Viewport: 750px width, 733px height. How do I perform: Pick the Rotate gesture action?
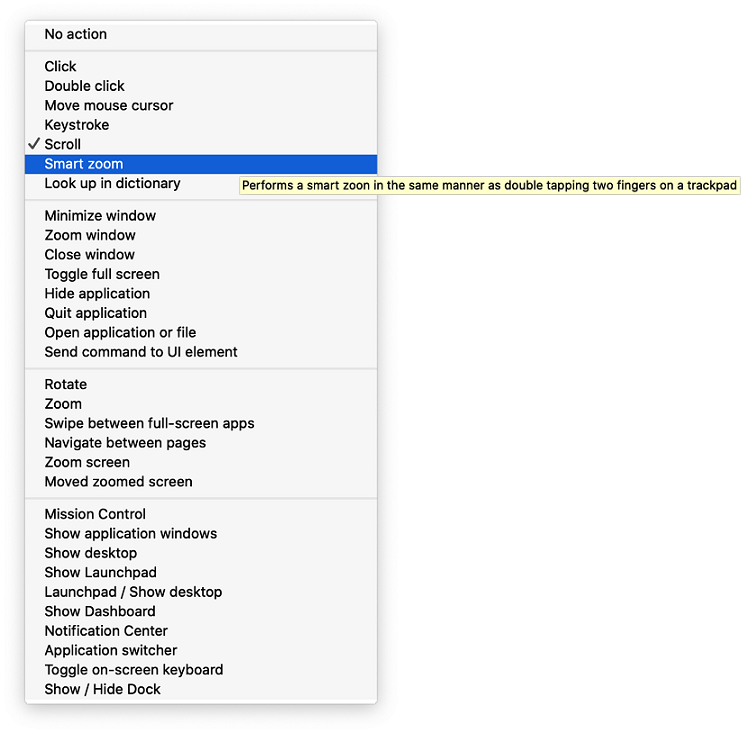click(201, 384)
